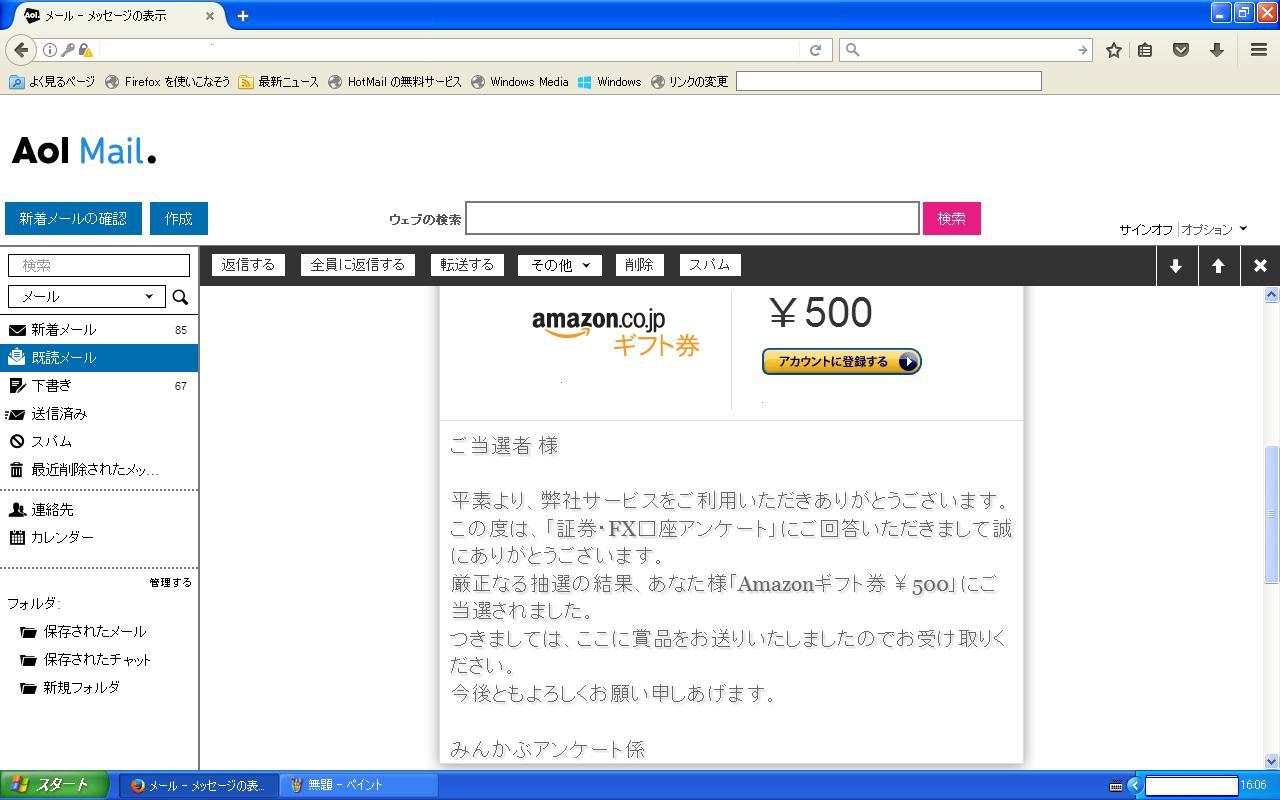This screenshot has height=800, width=1280.
Task: Show site information icon in address bar
Action: point(49,50)
